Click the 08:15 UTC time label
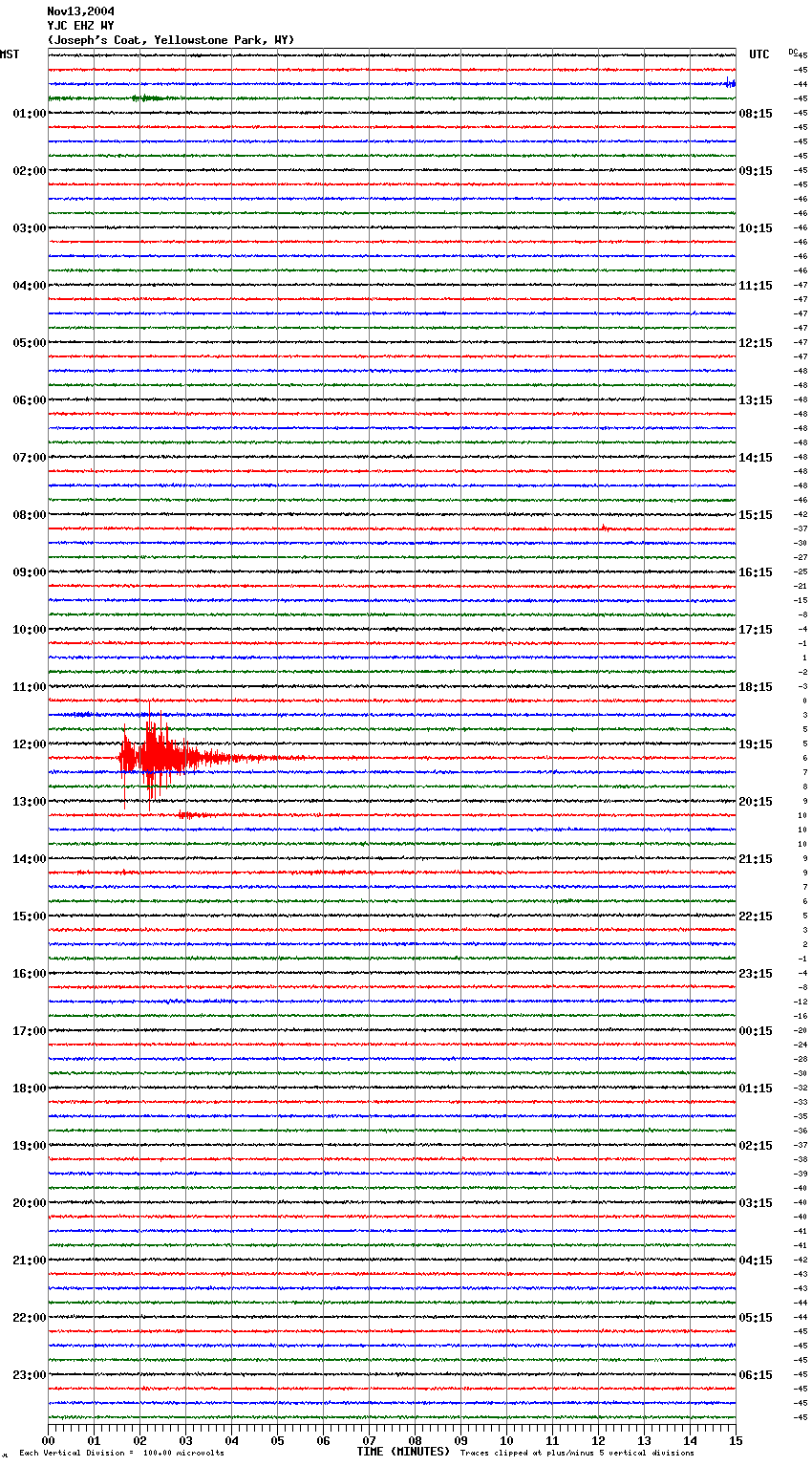The image size is (812, 1466). [x=756, y=114]
